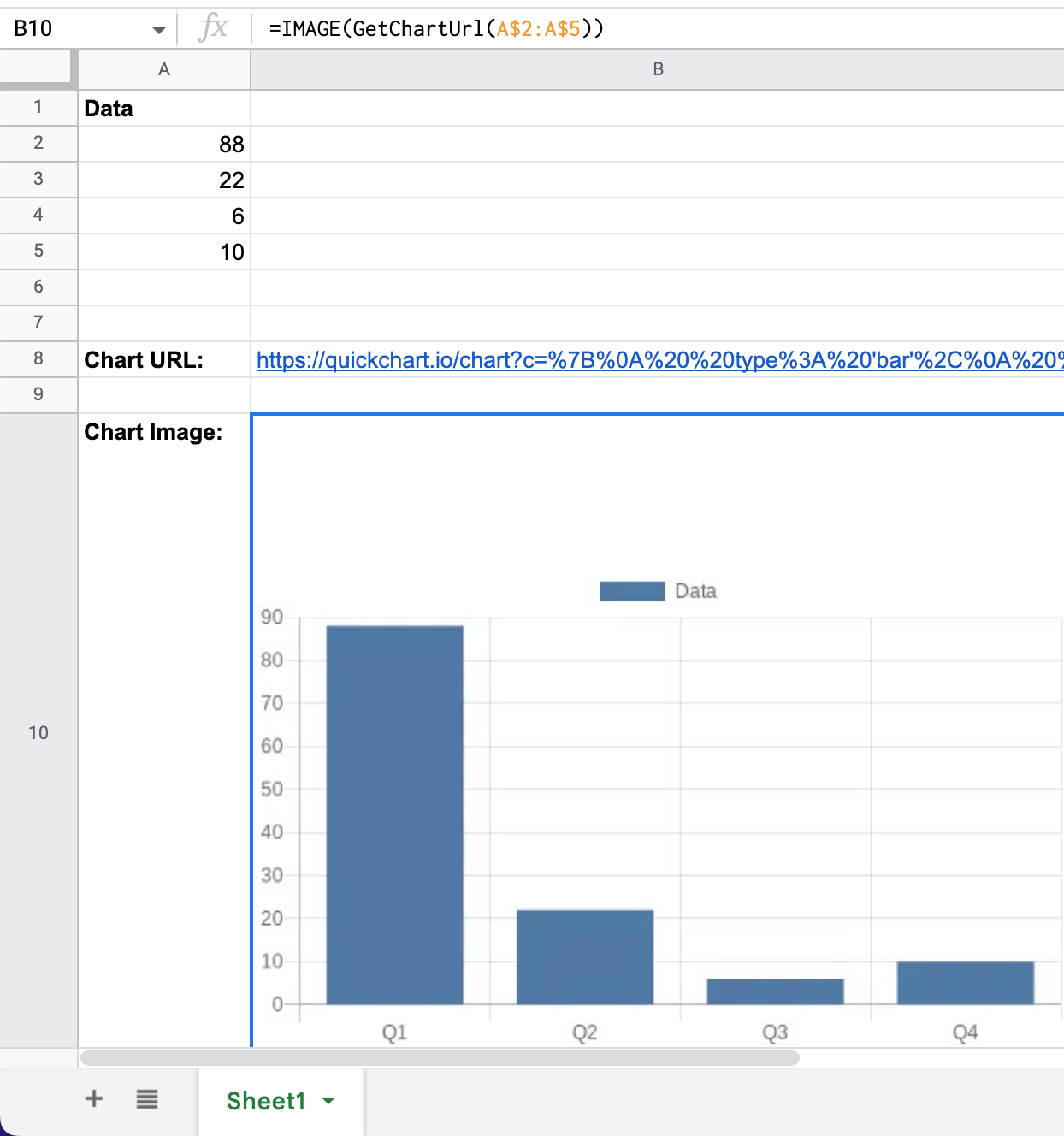Select the Chart URL label cell
Screen dimensions: 1064x1136
point(164,360)
